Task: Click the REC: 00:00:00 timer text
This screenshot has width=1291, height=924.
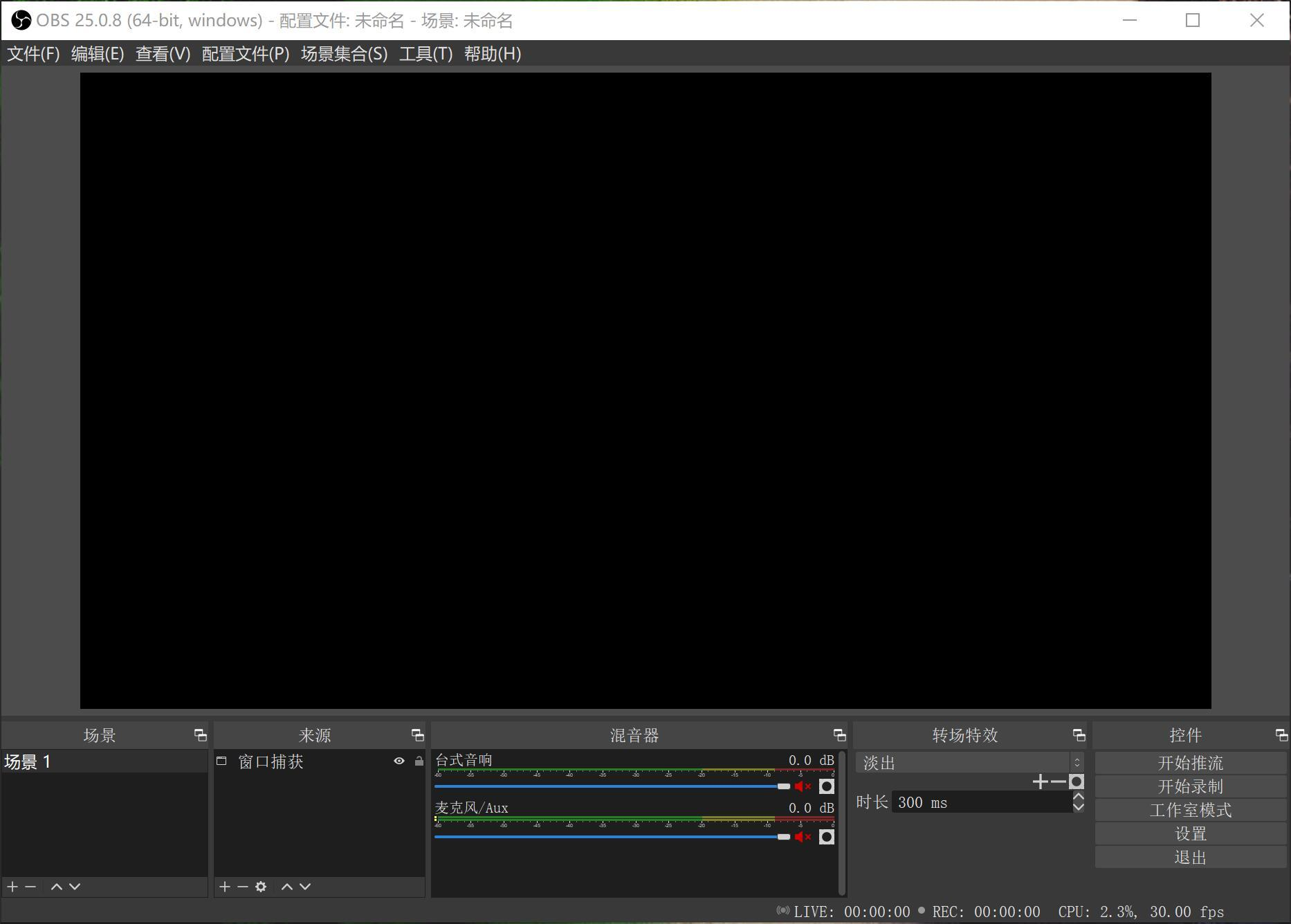Action: (x=986, y=912)
